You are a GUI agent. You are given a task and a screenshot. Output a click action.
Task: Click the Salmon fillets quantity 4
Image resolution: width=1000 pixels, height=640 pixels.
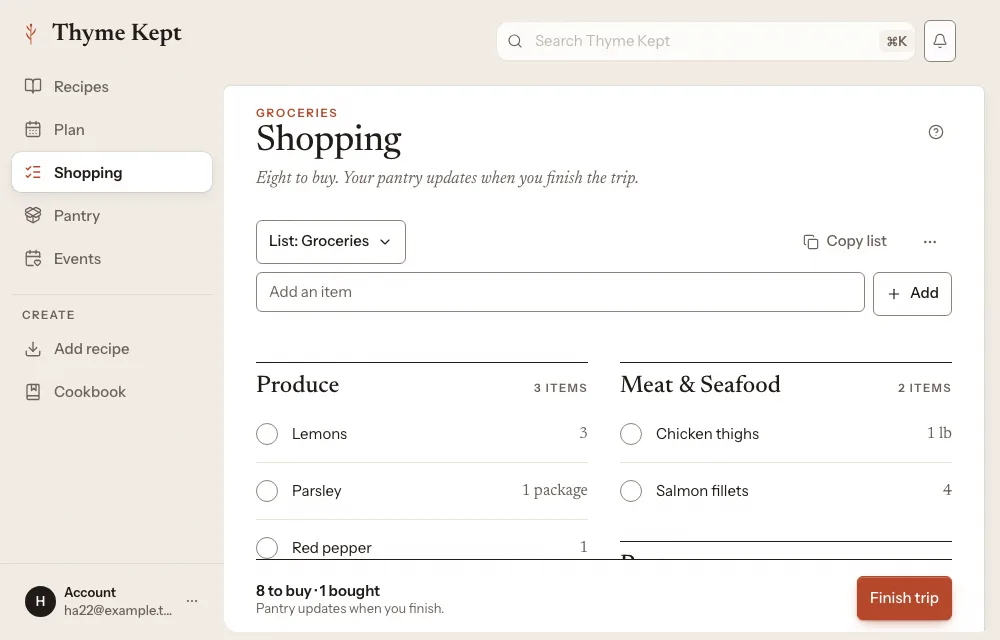947,490
